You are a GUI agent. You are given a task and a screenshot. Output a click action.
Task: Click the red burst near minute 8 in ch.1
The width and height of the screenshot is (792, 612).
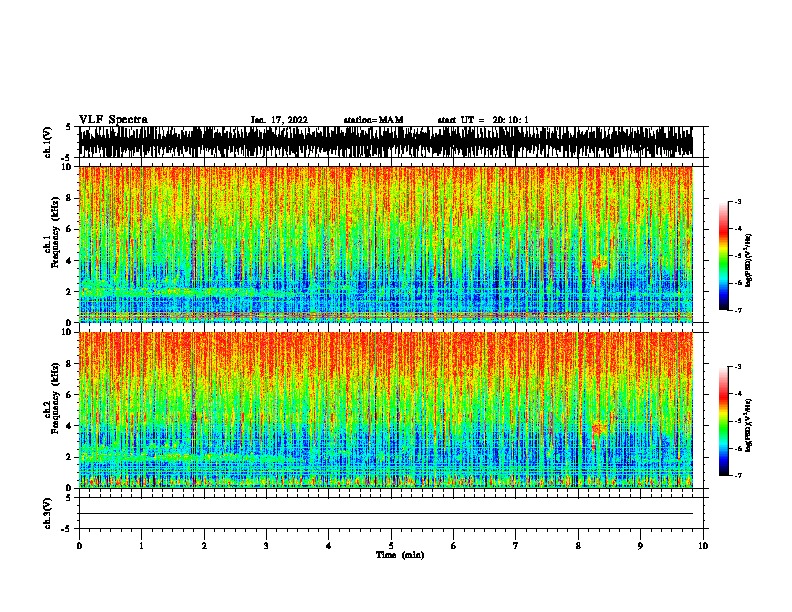coord(600,263)
